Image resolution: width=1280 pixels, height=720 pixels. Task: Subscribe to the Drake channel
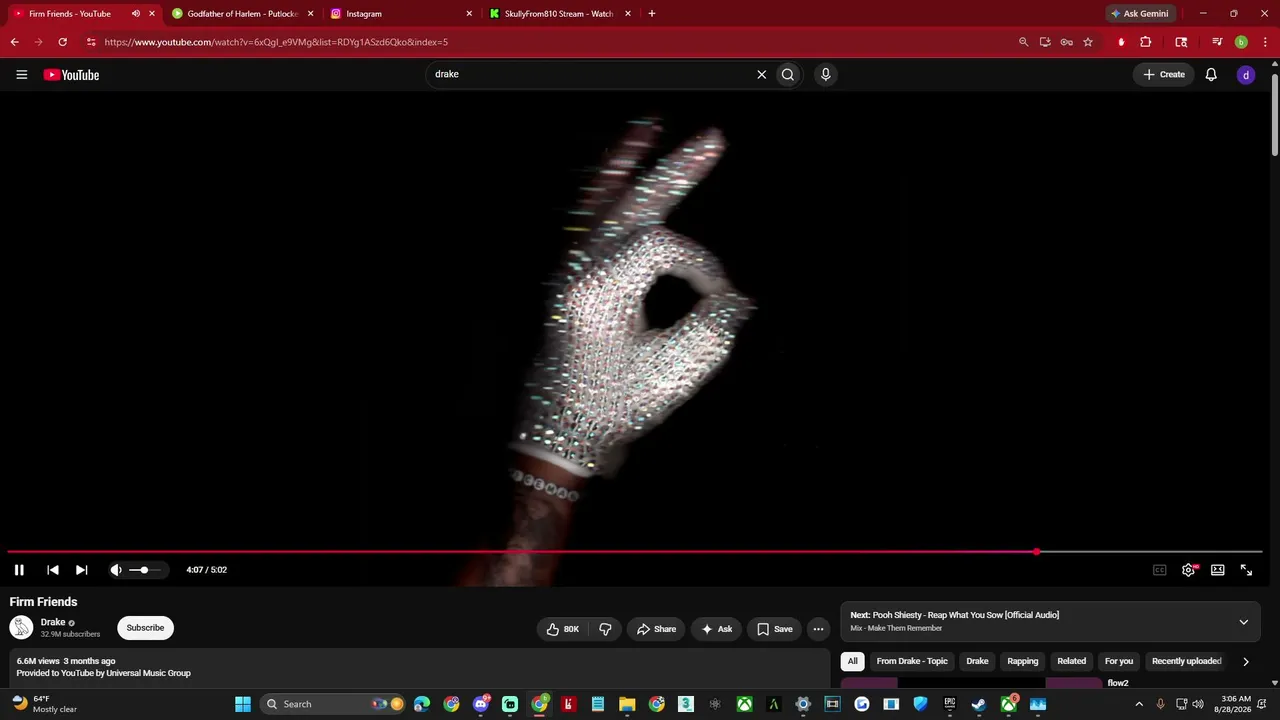click(145, 628)
